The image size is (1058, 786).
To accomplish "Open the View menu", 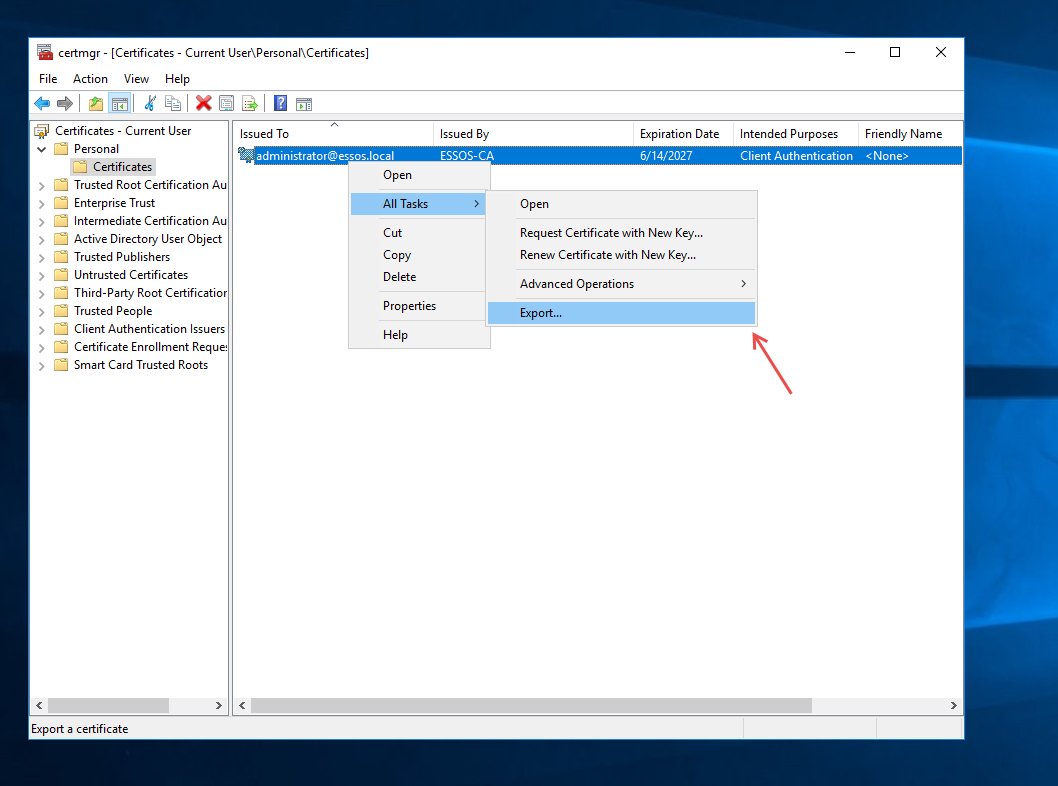I will click(x=136, y=79).
